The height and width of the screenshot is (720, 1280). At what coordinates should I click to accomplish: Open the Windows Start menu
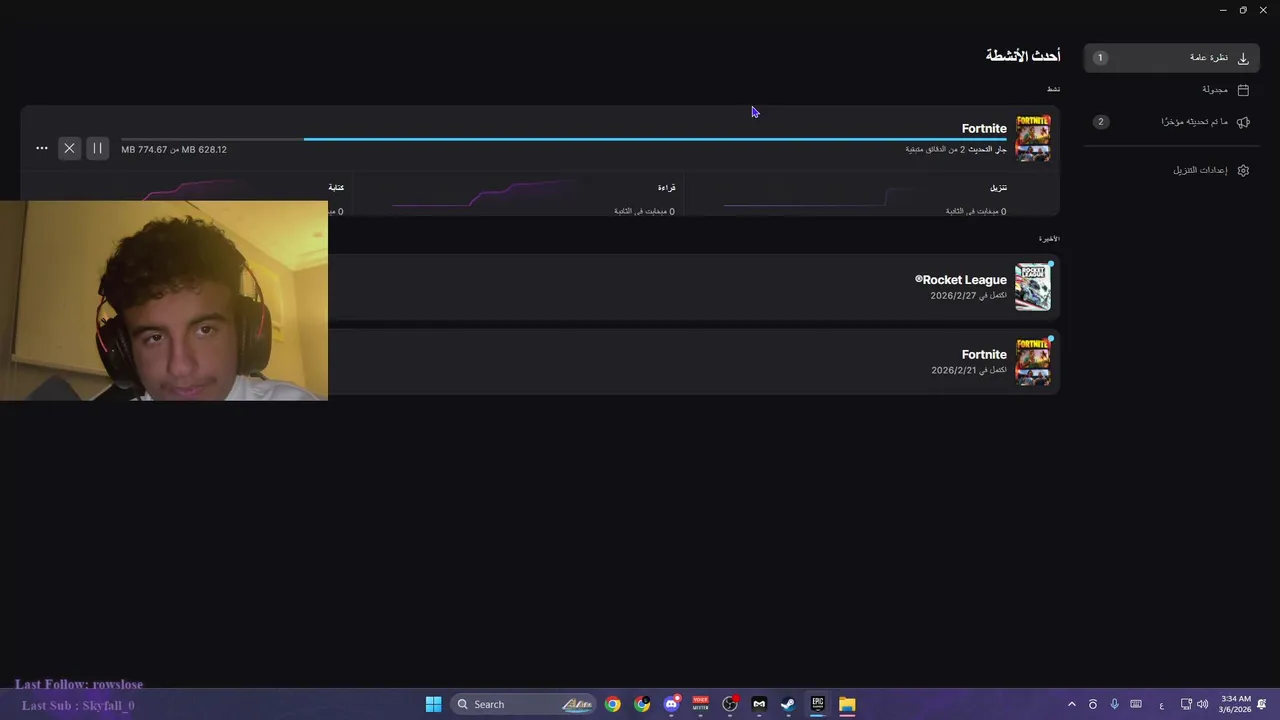[433, 704]
